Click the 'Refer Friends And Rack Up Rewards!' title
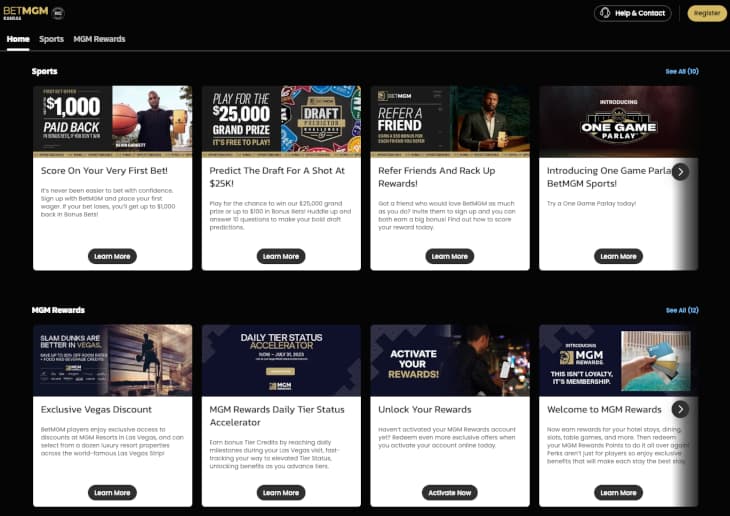Screen dimensions: 730x516 pos(437,177)
